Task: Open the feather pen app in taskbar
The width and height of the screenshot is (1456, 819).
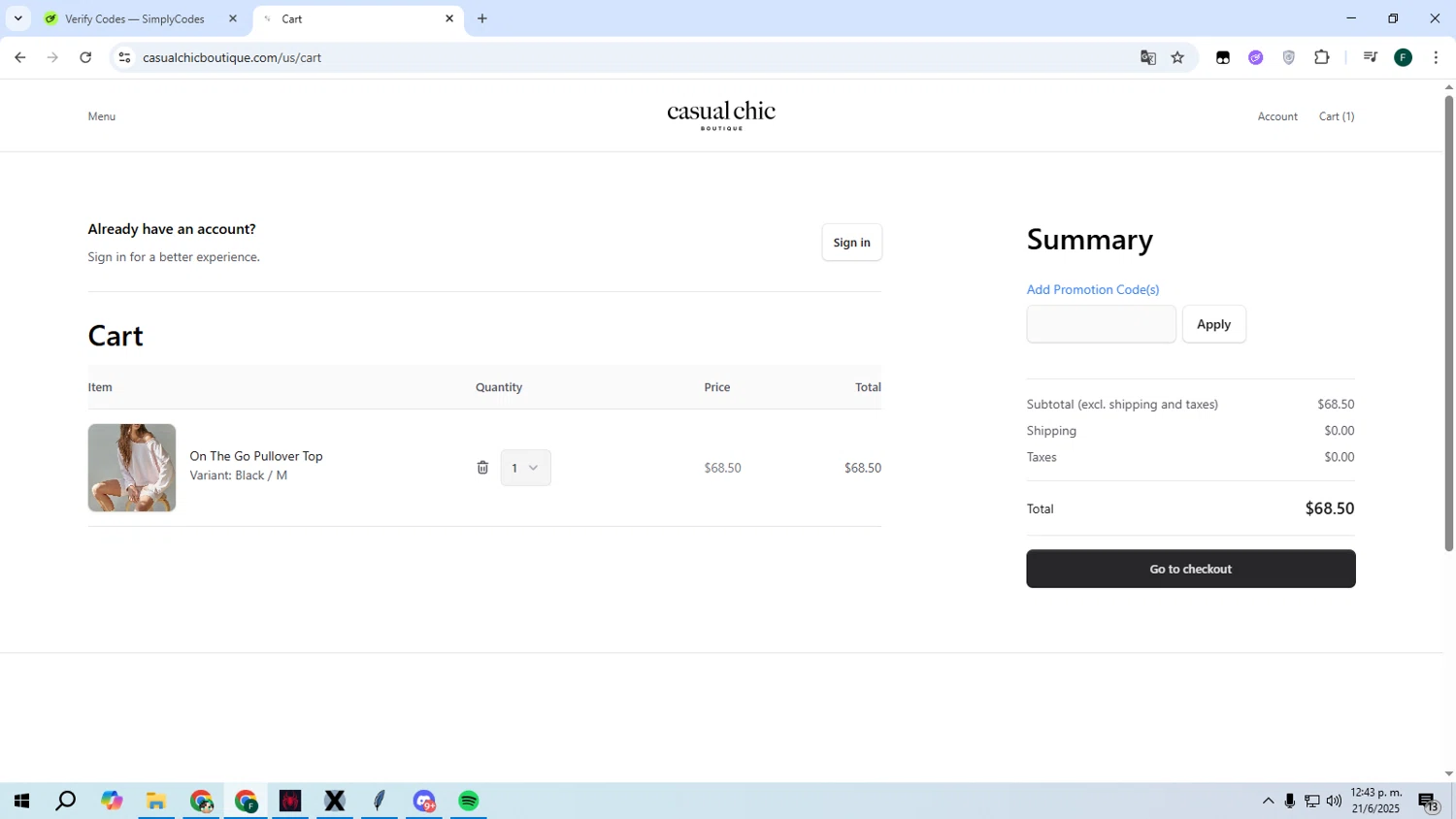Action: click(380, 801)
